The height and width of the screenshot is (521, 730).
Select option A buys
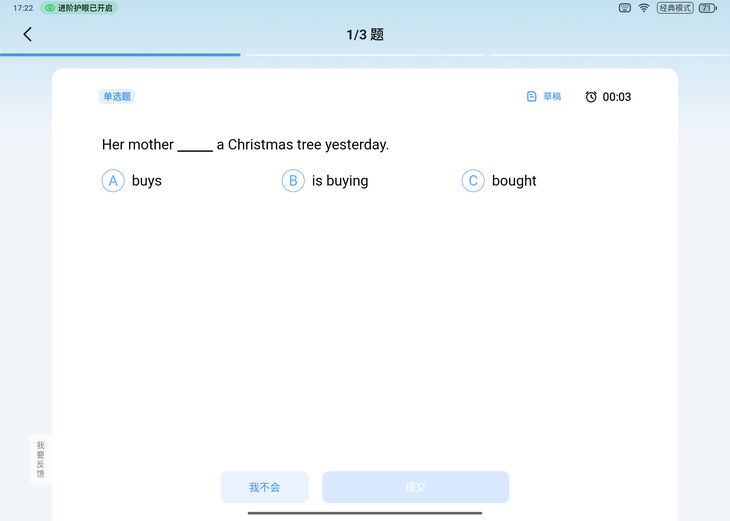(132, 181)
